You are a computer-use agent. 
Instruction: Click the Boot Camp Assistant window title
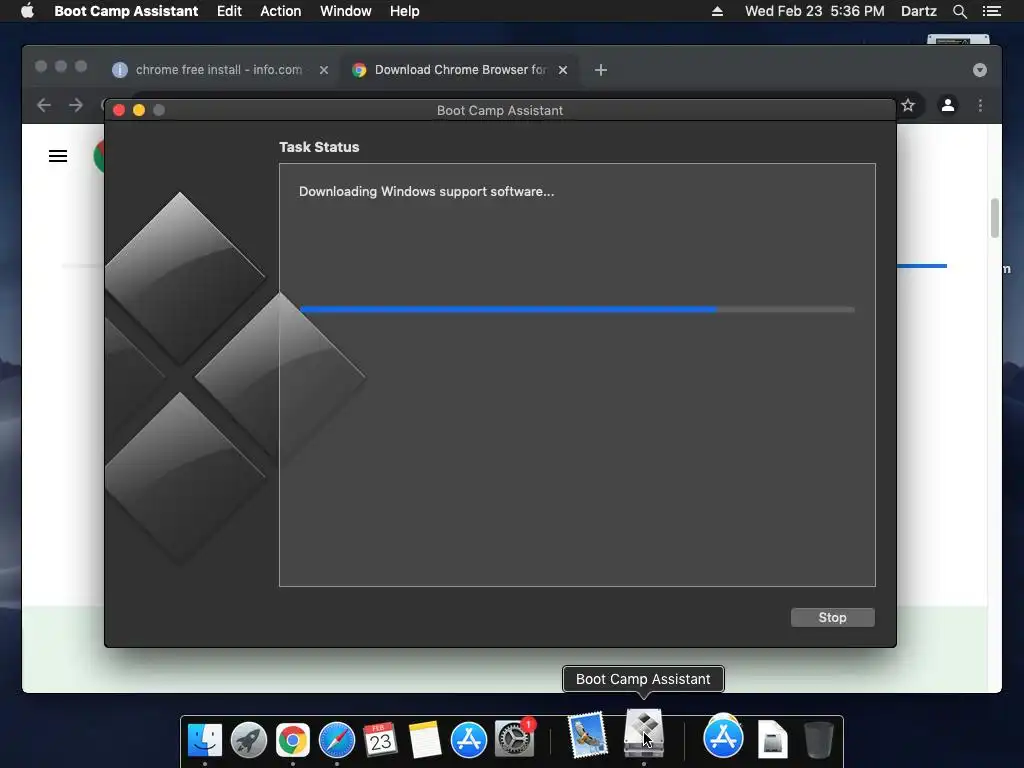(x=500, y=110)
